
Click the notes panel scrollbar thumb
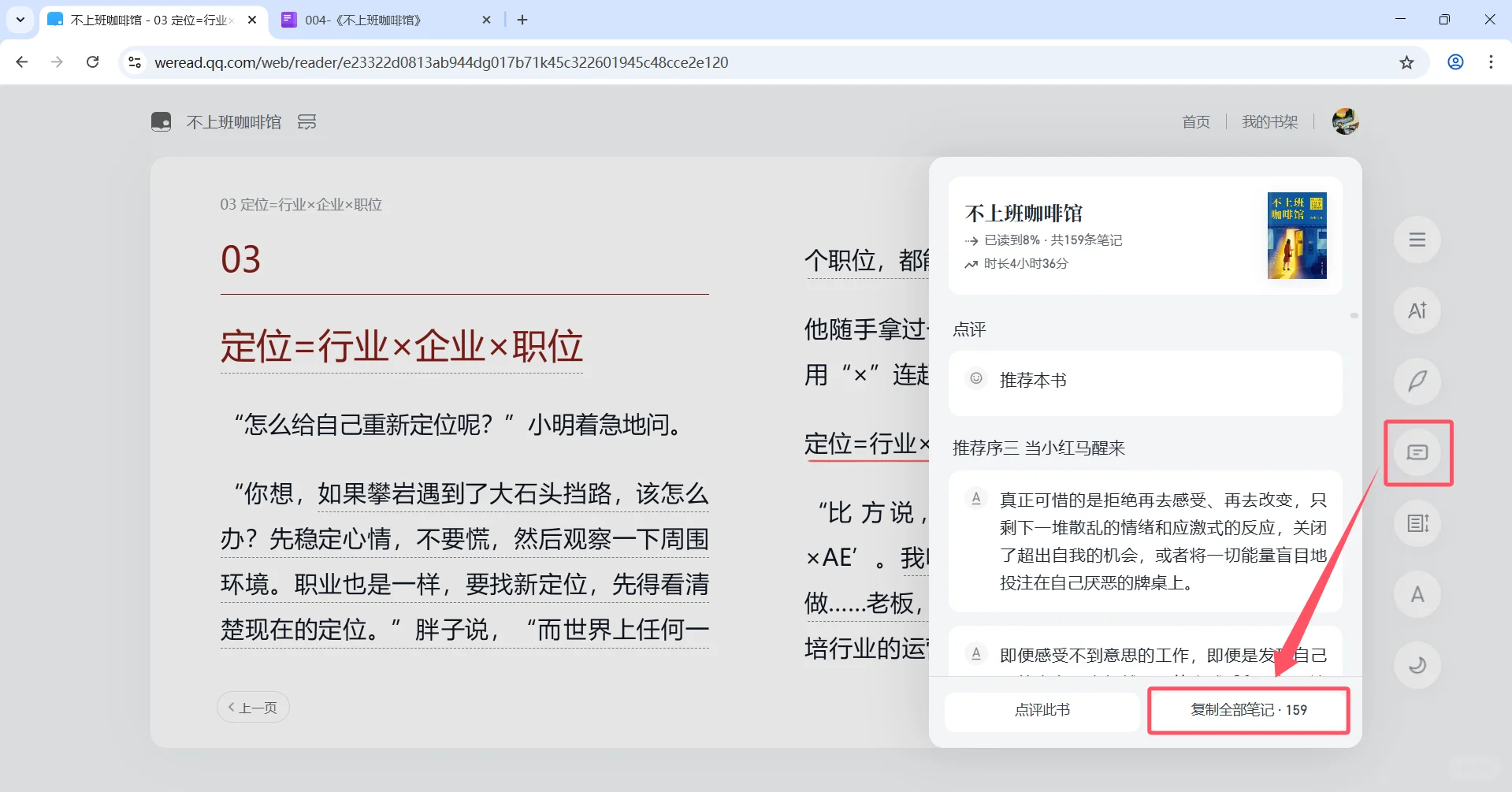click(x=1354, y=316)
